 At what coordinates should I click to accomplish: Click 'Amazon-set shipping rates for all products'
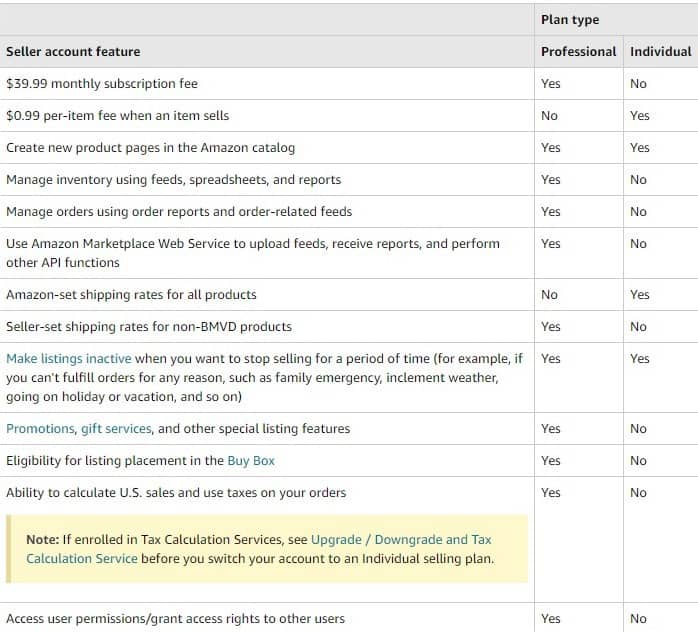pos(131,295)
